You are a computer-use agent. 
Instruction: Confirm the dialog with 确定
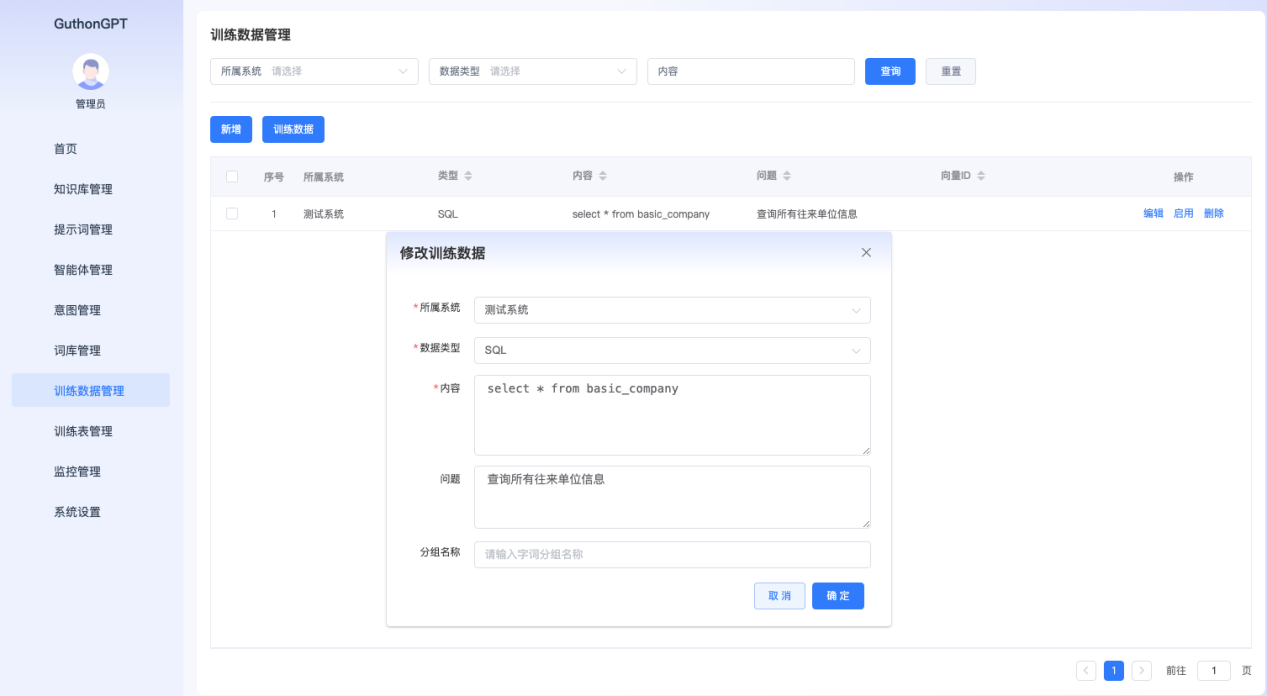[x=837, y=595]
